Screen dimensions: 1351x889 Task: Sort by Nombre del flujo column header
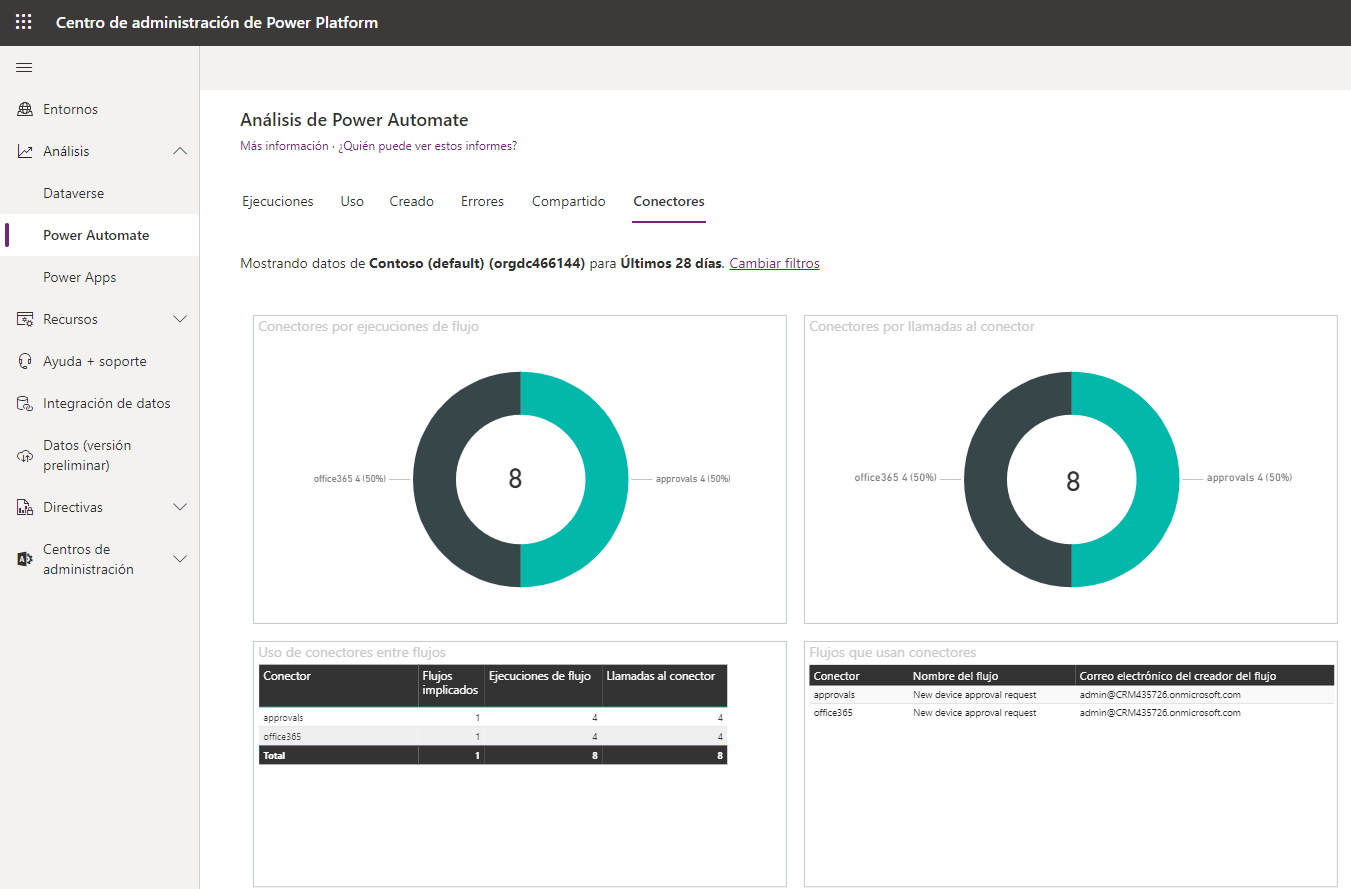[x=992, y=676]
